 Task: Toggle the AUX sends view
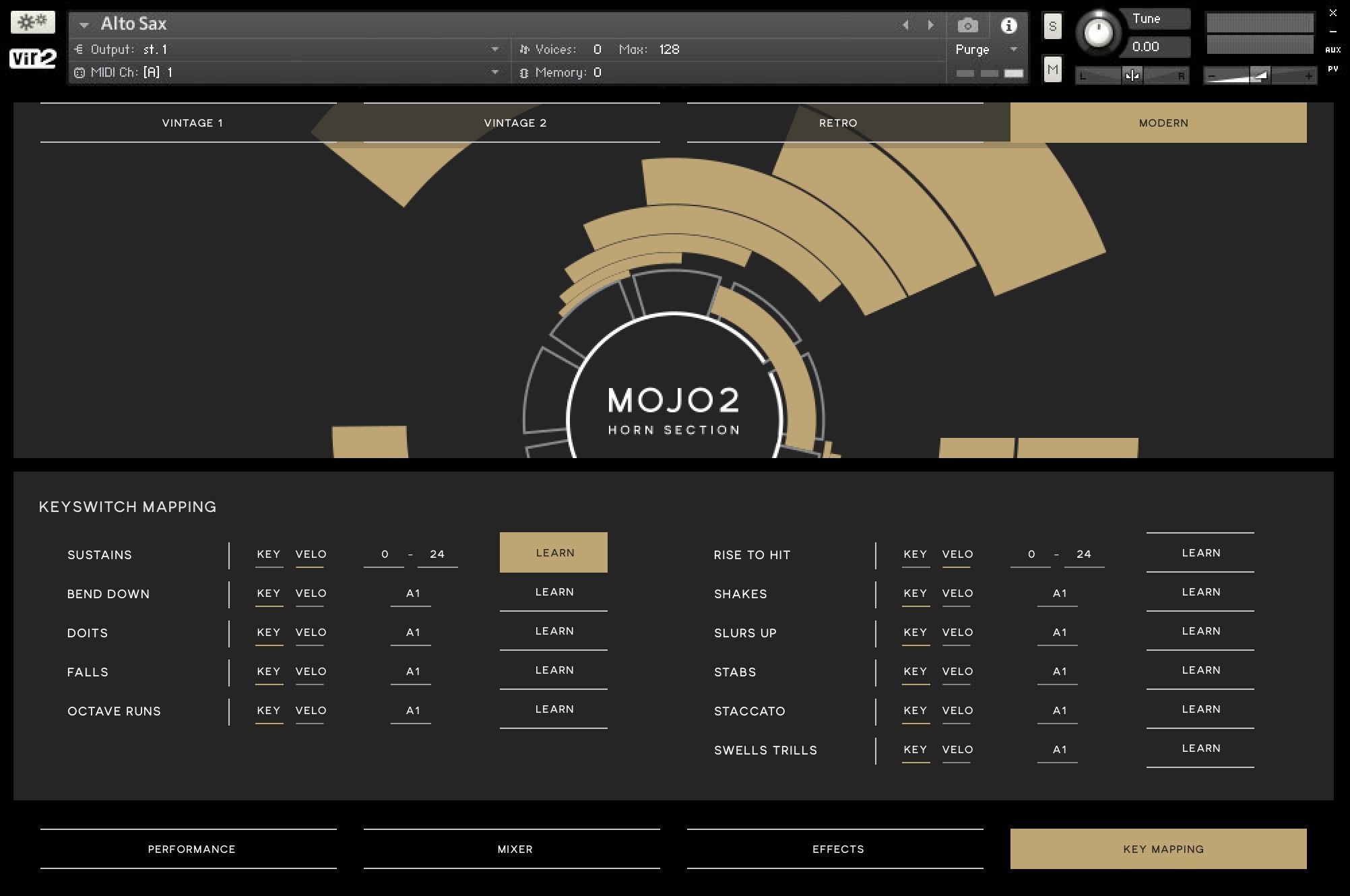click(x=1332, y=50)
